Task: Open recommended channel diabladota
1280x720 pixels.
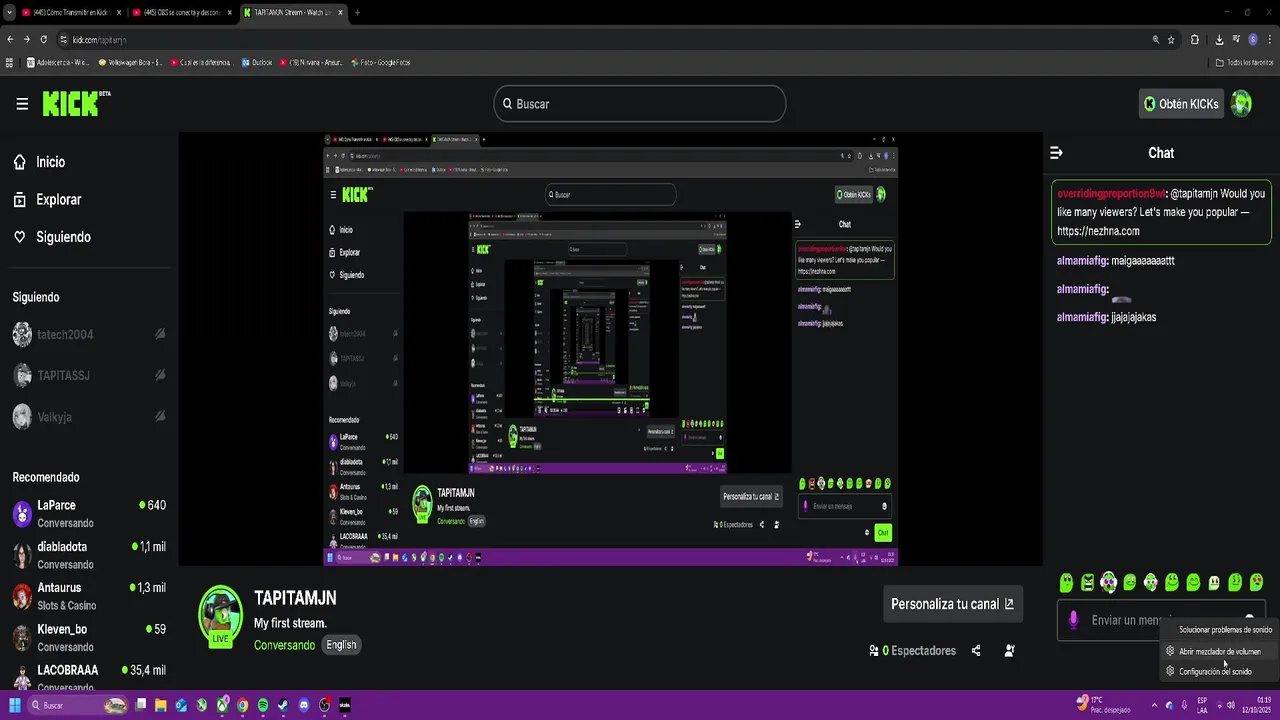Action: (x=88, y=555)
